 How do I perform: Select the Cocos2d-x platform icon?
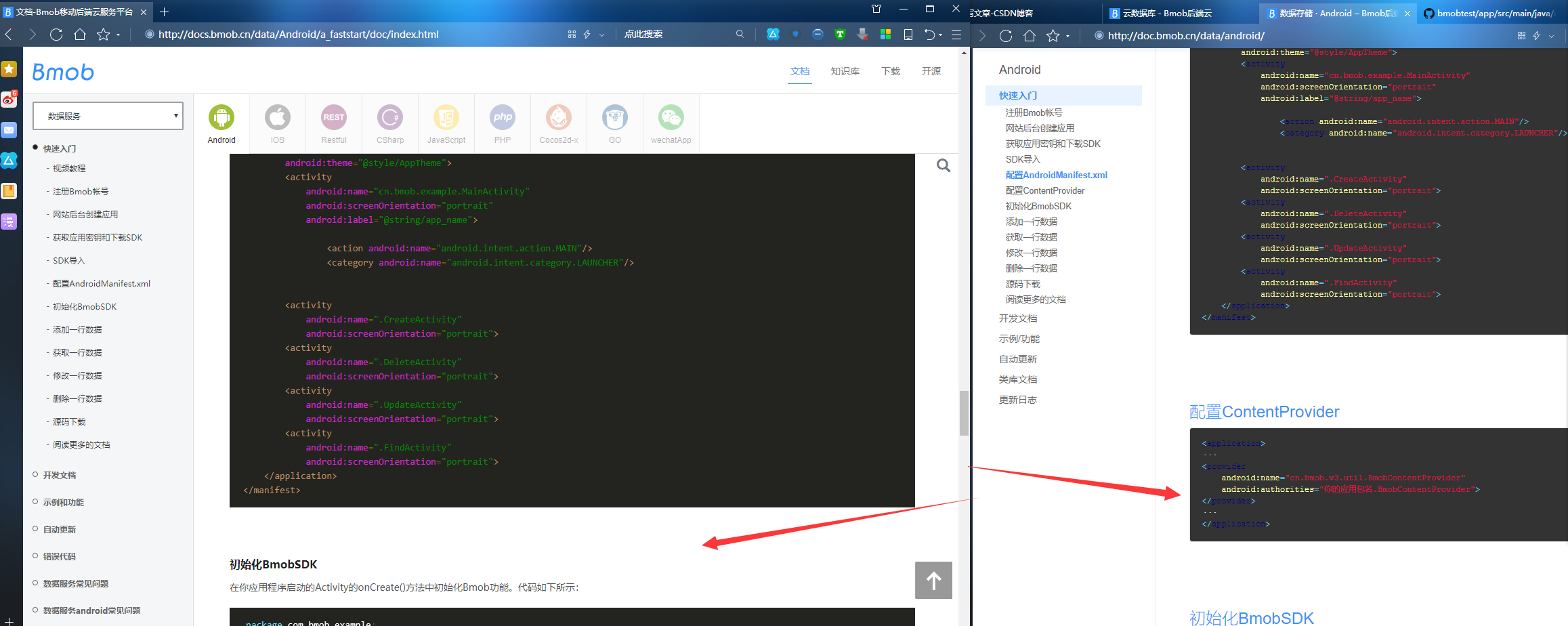pyautogui.click(x=559, y=117)
